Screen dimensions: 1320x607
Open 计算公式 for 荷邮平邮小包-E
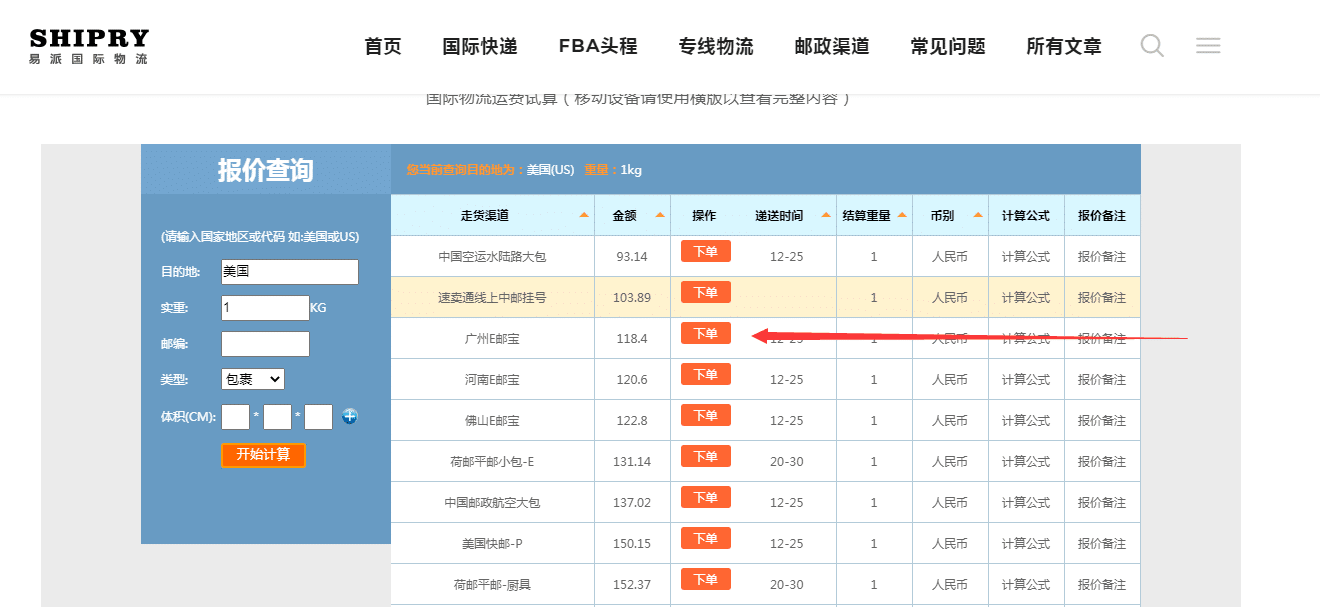tap(1026, 462)
